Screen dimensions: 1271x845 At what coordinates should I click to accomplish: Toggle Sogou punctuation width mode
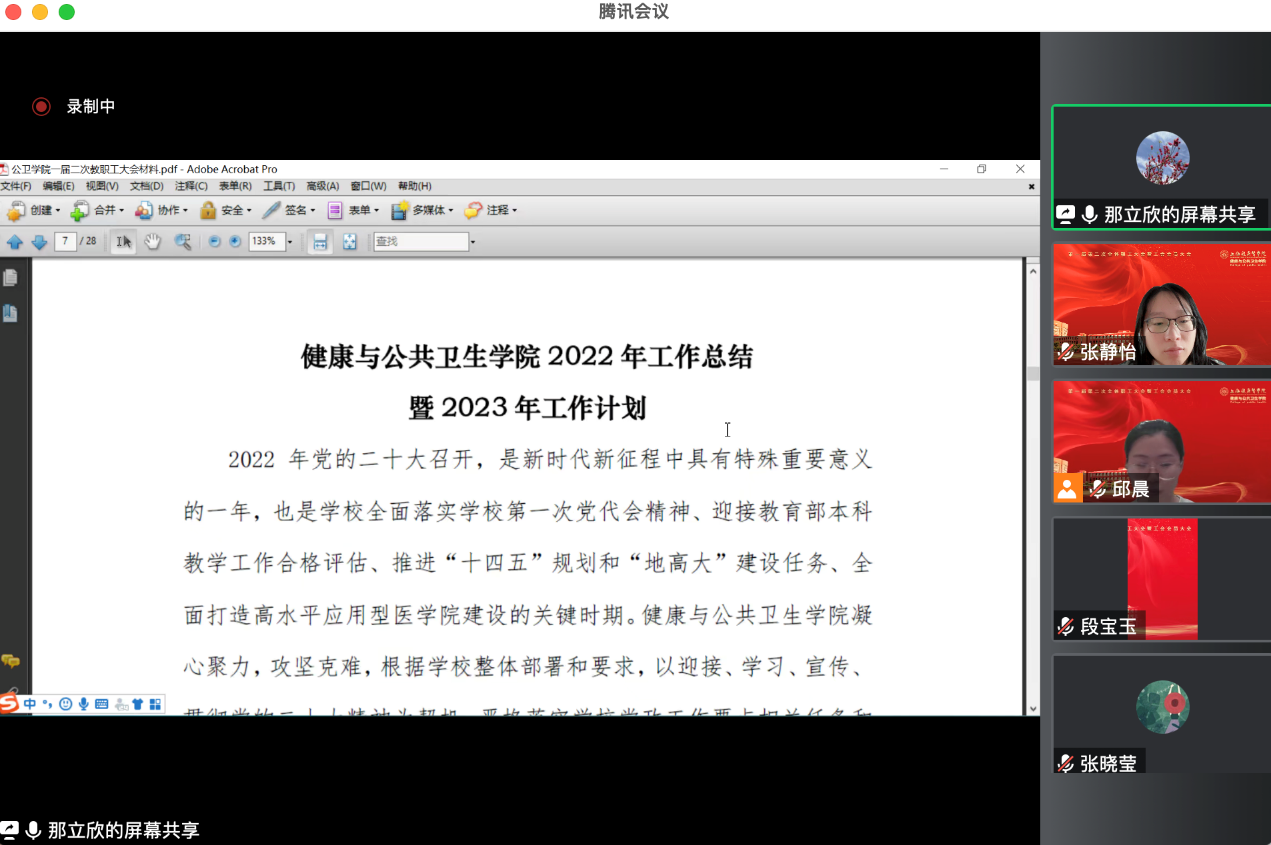point(47,704)
